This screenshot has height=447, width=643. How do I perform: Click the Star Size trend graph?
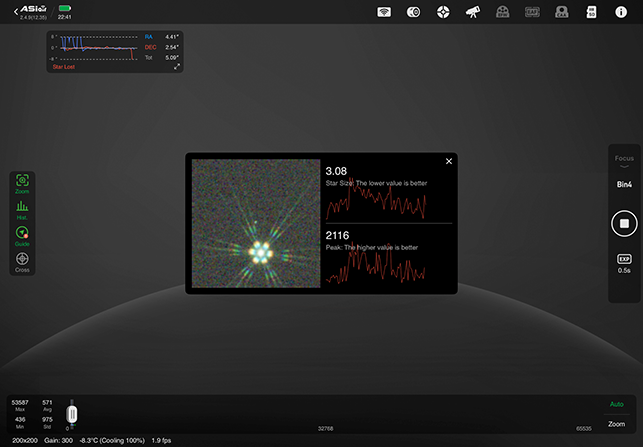point(376,198)
